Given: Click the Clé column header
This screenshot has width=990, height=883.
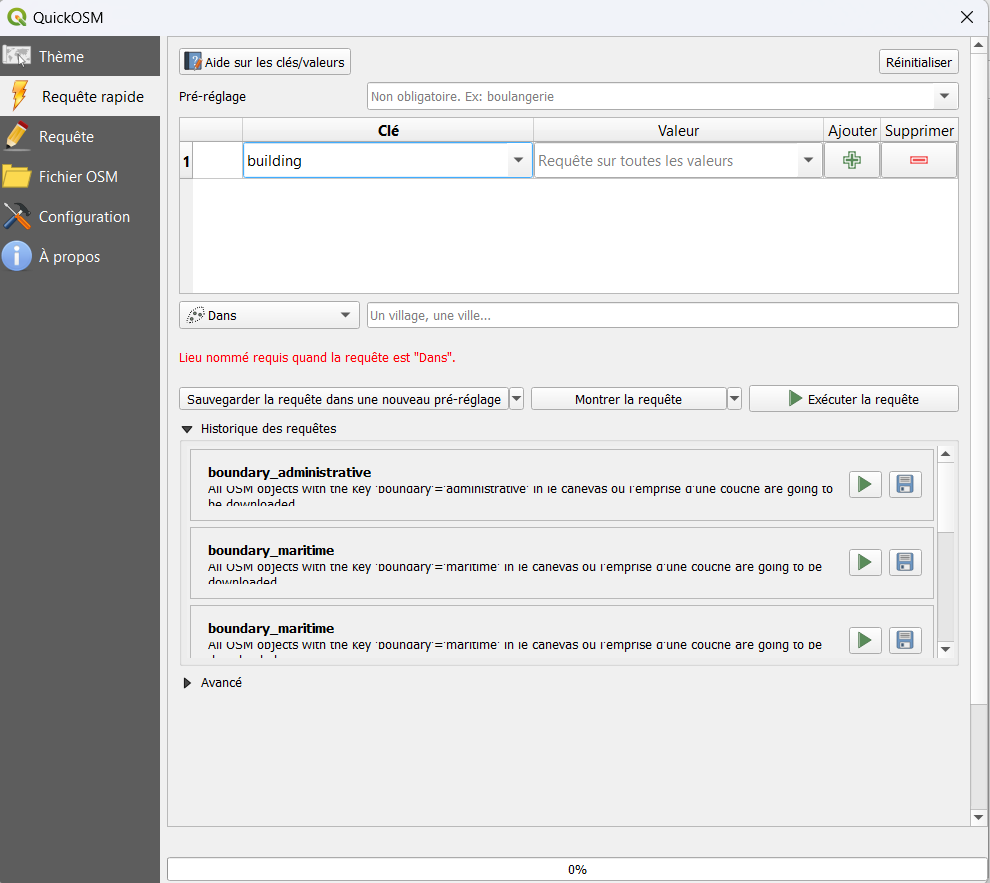Looking at the screenshot, I should (x=388, y=131).
